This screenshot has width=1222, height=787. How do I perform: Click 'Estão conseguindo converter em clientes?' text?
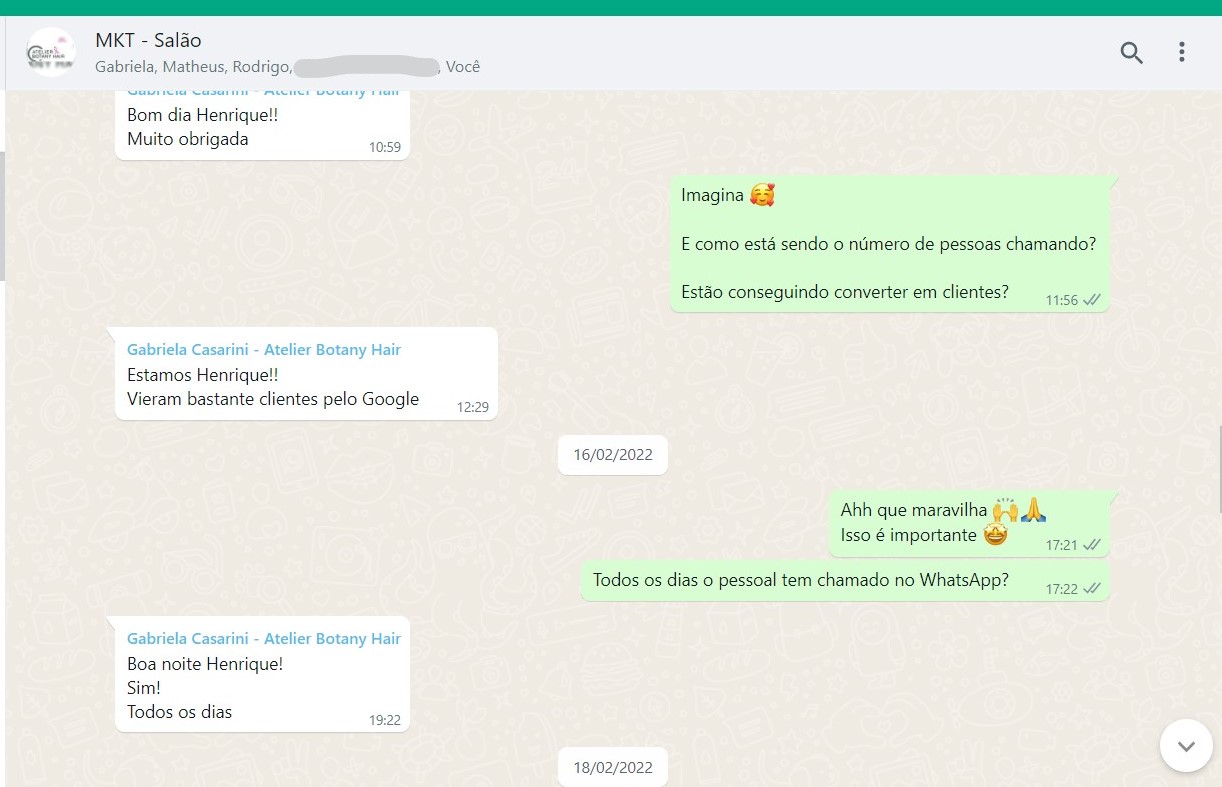pos(845,292)
